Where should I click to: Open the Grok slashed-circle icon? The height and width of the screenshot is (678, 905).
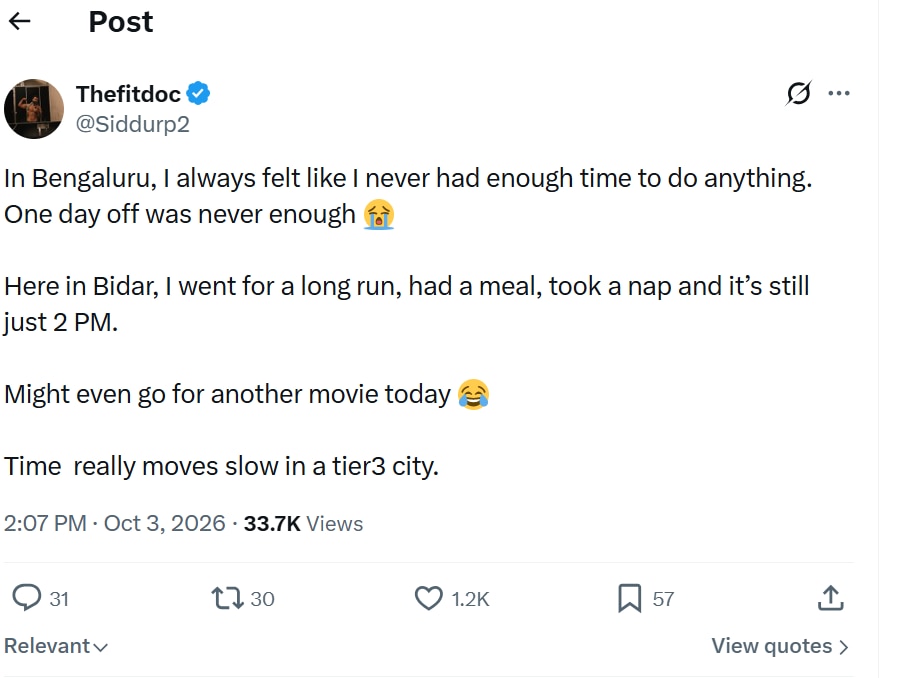pos(799,93)
